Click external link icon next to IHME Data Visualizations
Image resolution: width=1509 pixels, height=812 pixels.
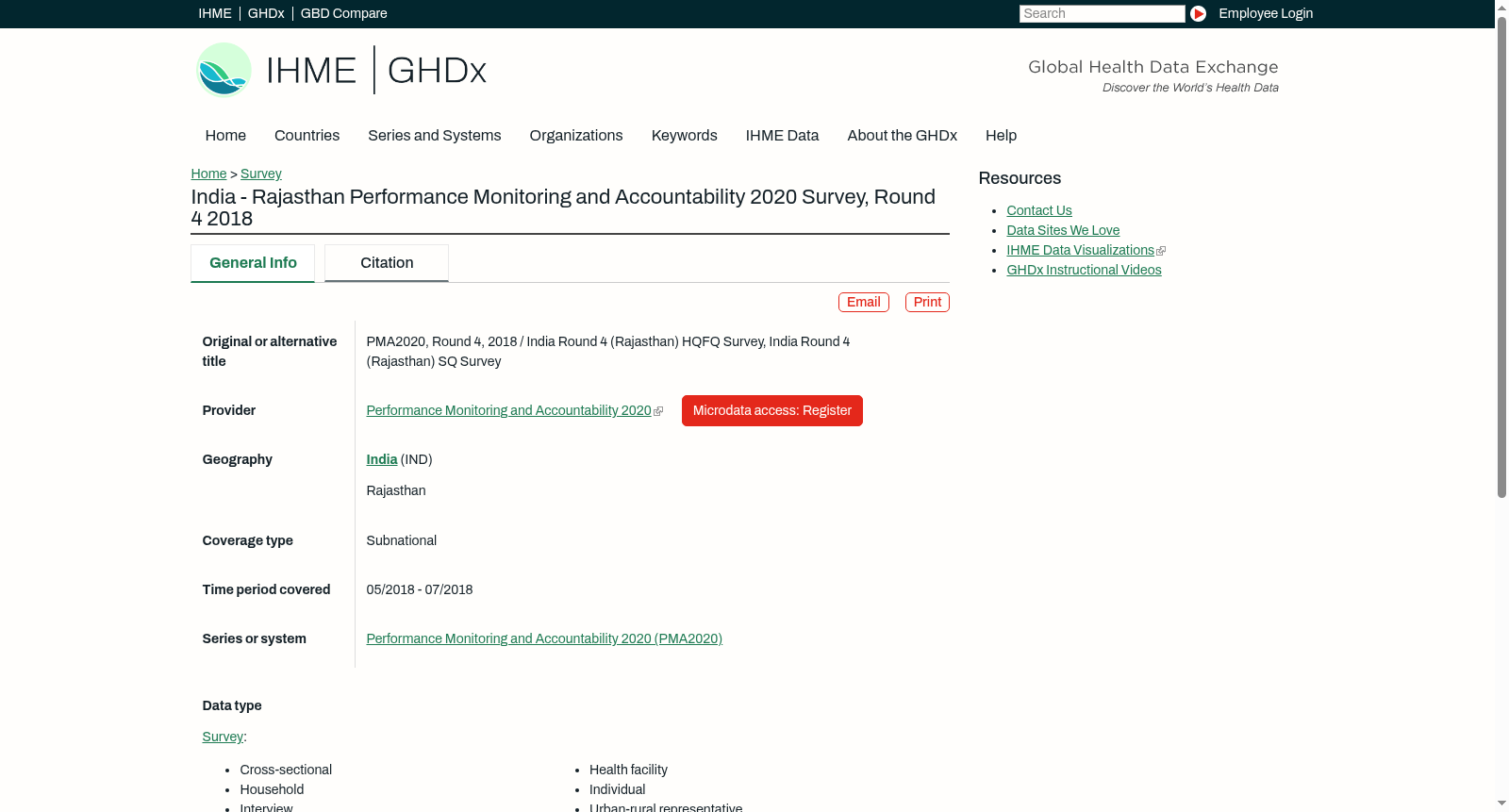(x=1161, y=251)
